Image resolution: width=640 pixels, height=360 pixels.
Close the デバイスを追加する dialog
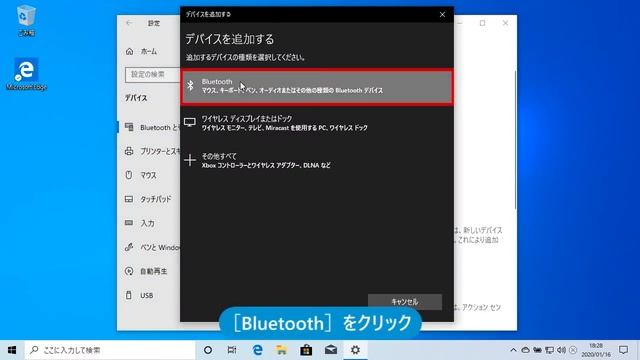pos(442,14)
